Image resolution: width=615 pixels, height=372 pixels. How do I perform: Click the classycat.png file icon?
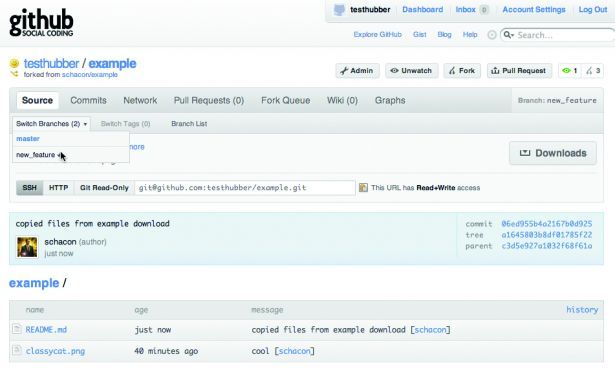click(x=16, y=350)
